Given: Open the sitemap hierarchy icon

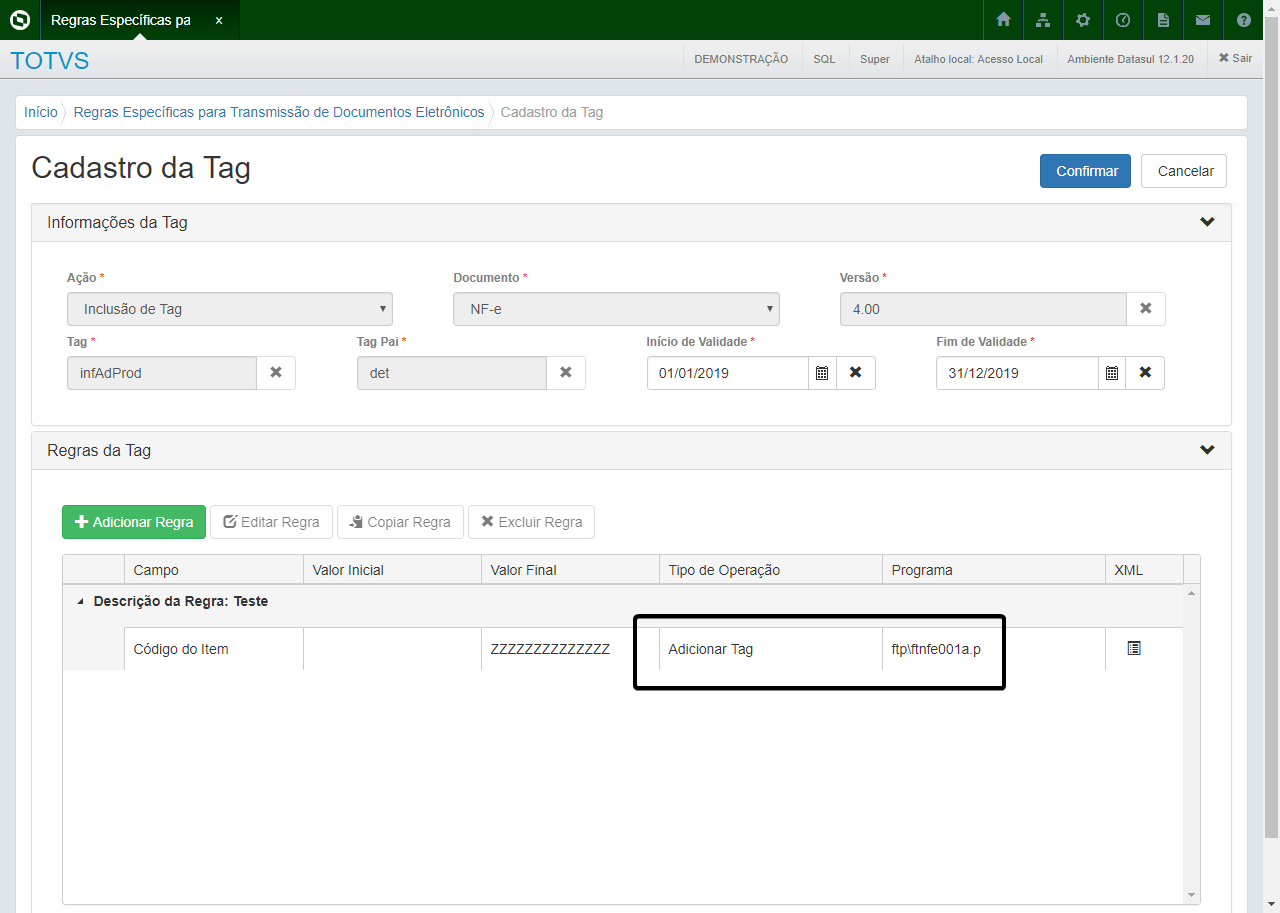Looking at the screenshot, I should tap(1043, 20).
